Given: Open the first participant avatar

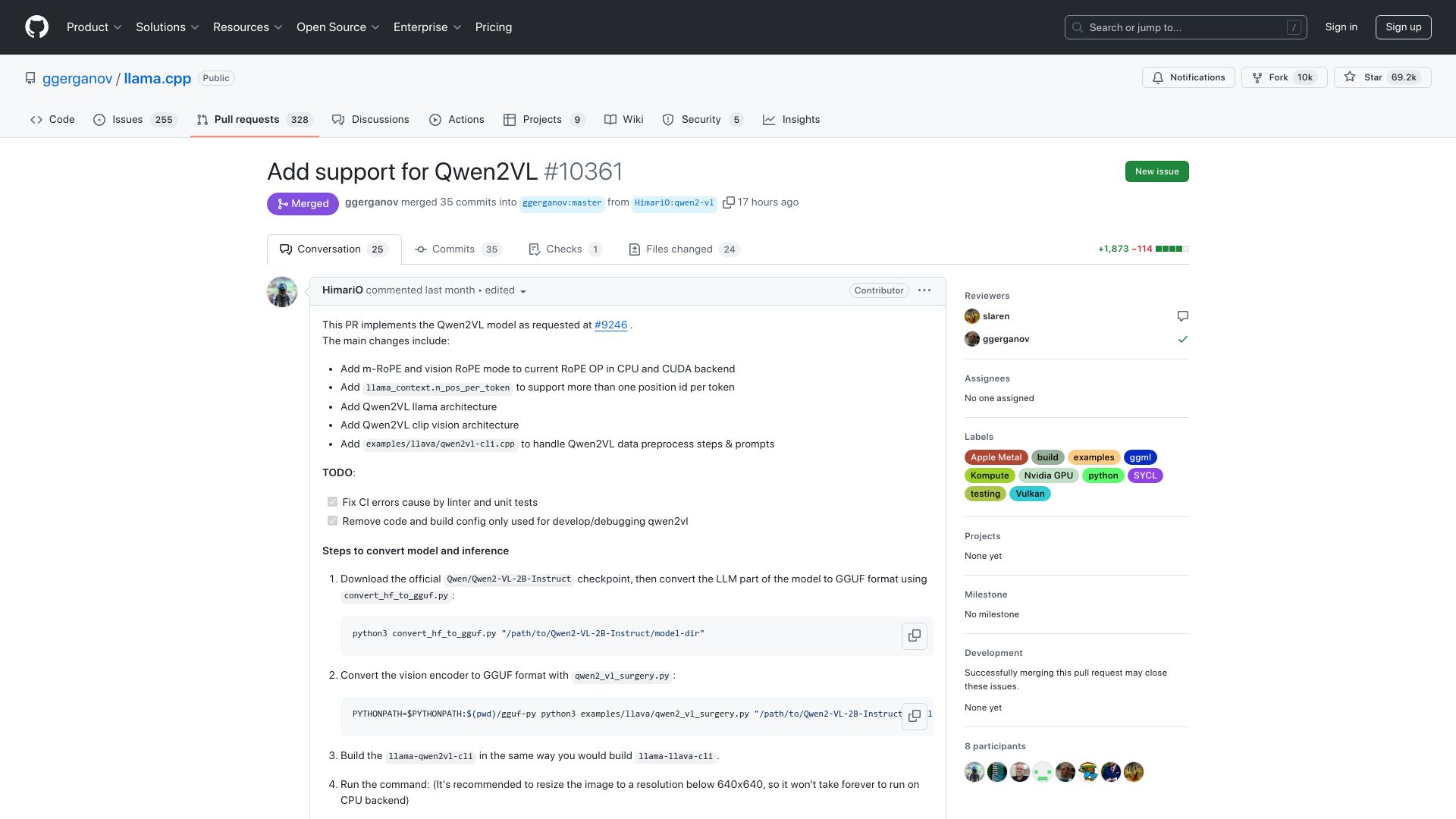Looking at the screenshot, I should [x=974, y=772].
